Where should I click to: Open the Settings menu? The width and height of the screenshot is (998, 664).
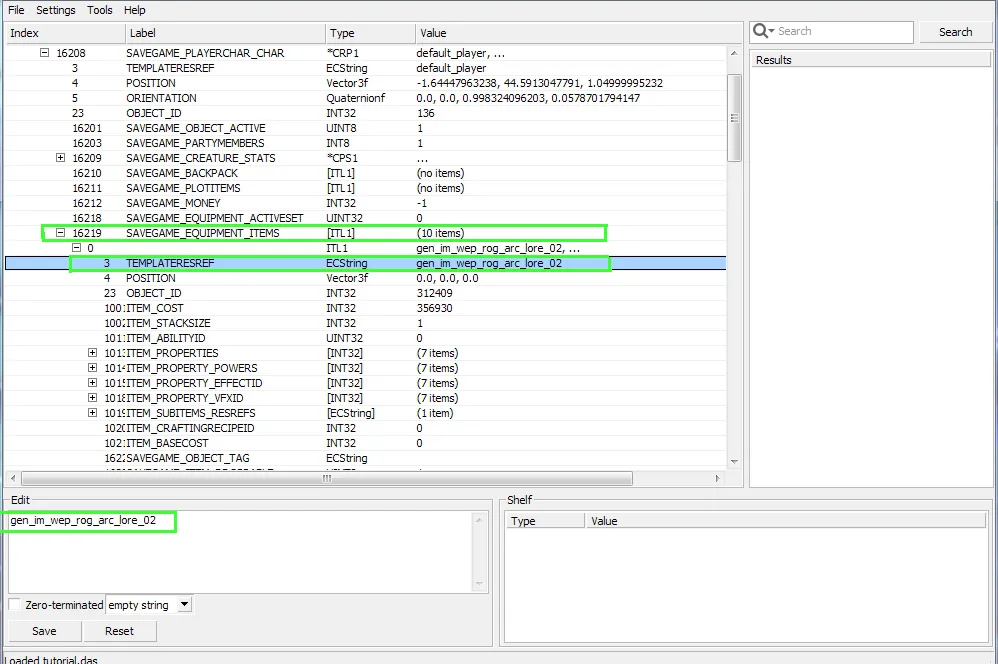(56, 10)
